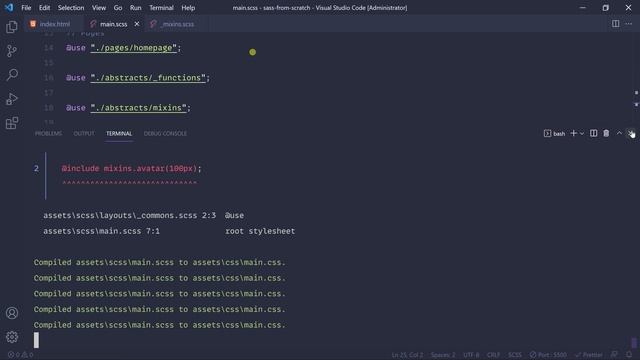Click the VS Code logo icon
This screenshot has width=640, height=360.
click(x=9, y=7)
